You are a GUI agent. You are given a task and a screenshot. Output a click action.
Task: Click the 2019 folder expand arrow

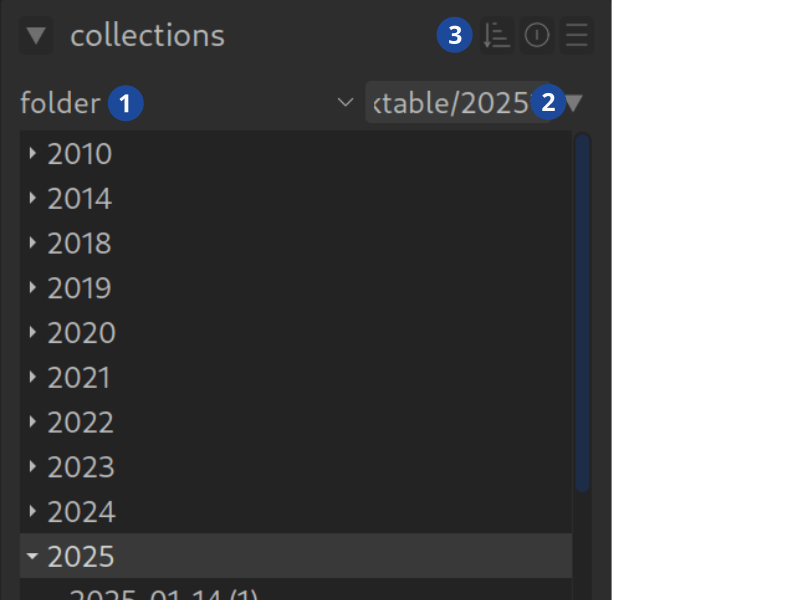click(x=33, y=288)
